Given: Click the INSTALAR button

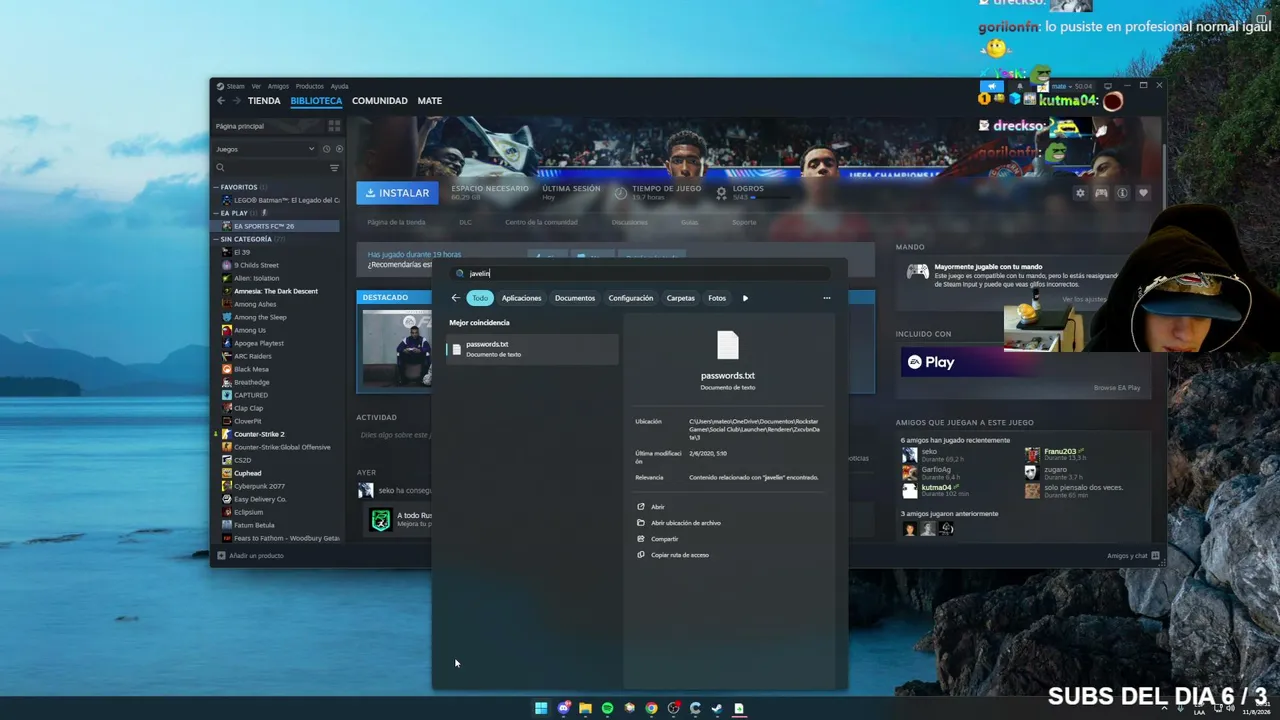Looking at the screenshot, I should point(397,193).
